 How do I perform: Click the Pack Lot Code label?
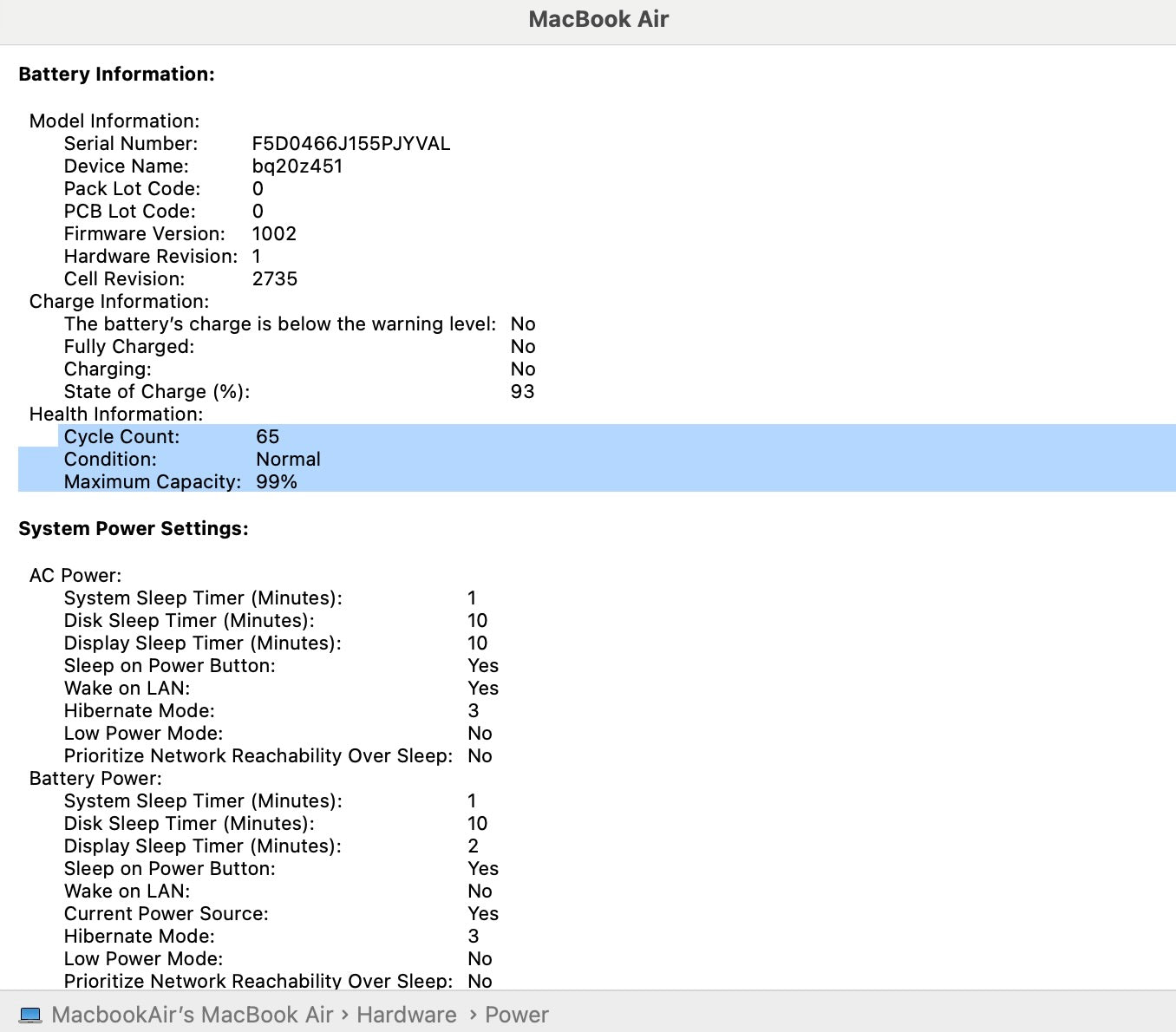coord(132,189)
